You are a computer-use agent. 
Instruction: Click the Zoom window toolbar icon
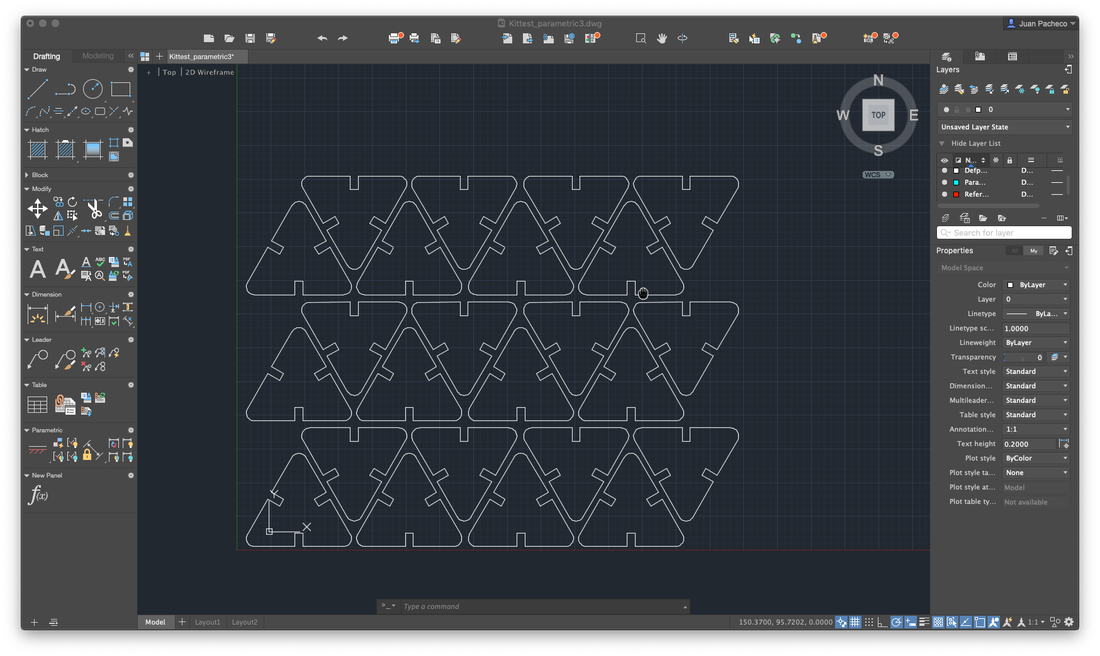(640, 38)
